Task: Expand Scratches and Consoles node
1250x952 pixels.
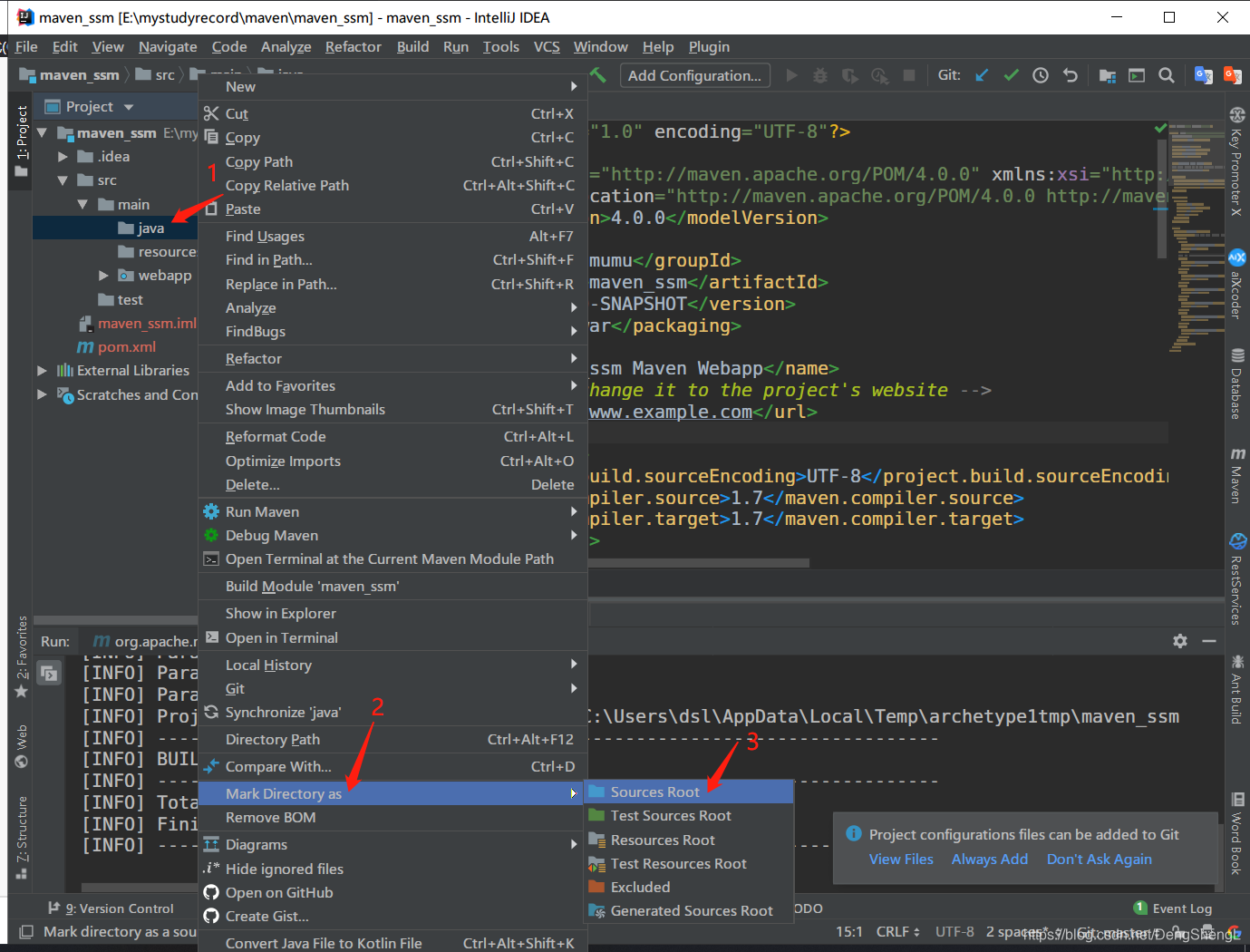Action: pyautogui.click(x=42, y=394)
